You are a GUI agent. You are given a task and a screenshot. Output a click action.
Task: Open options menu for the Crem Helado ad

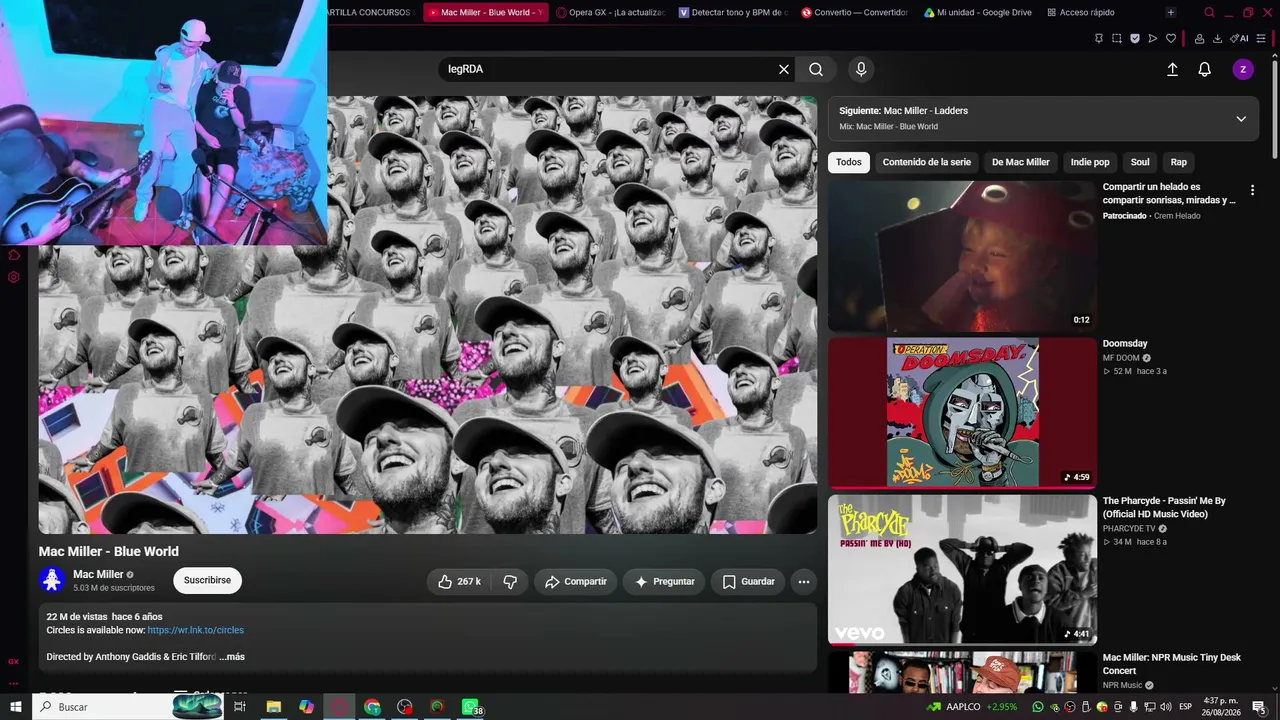click(x=1252, y=190)
